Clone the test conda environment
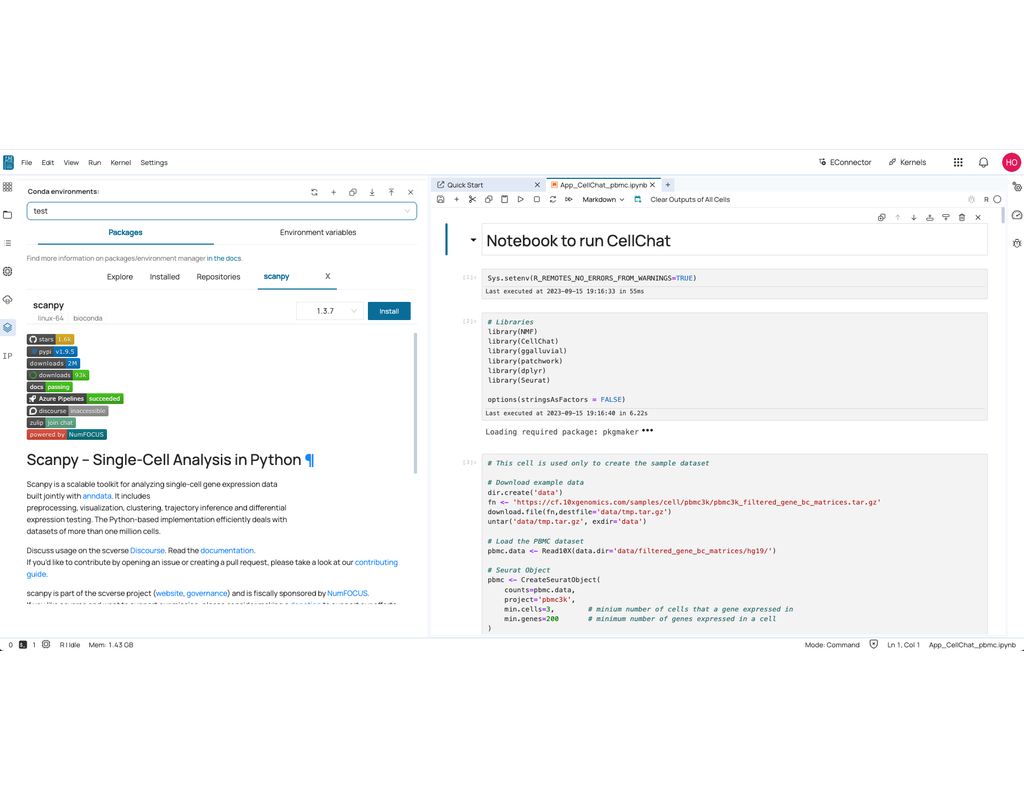The image size is (1024, 800). 352,192
